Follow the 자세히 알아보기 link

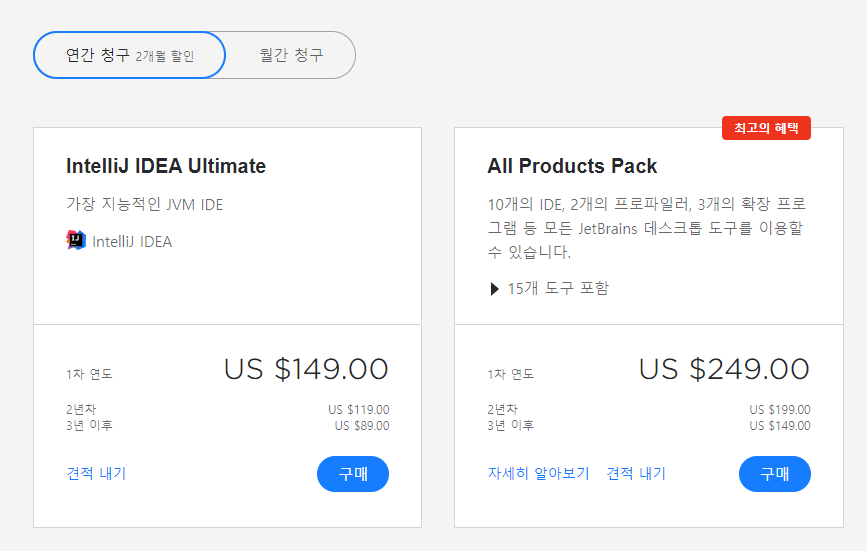tap(538, 474)
